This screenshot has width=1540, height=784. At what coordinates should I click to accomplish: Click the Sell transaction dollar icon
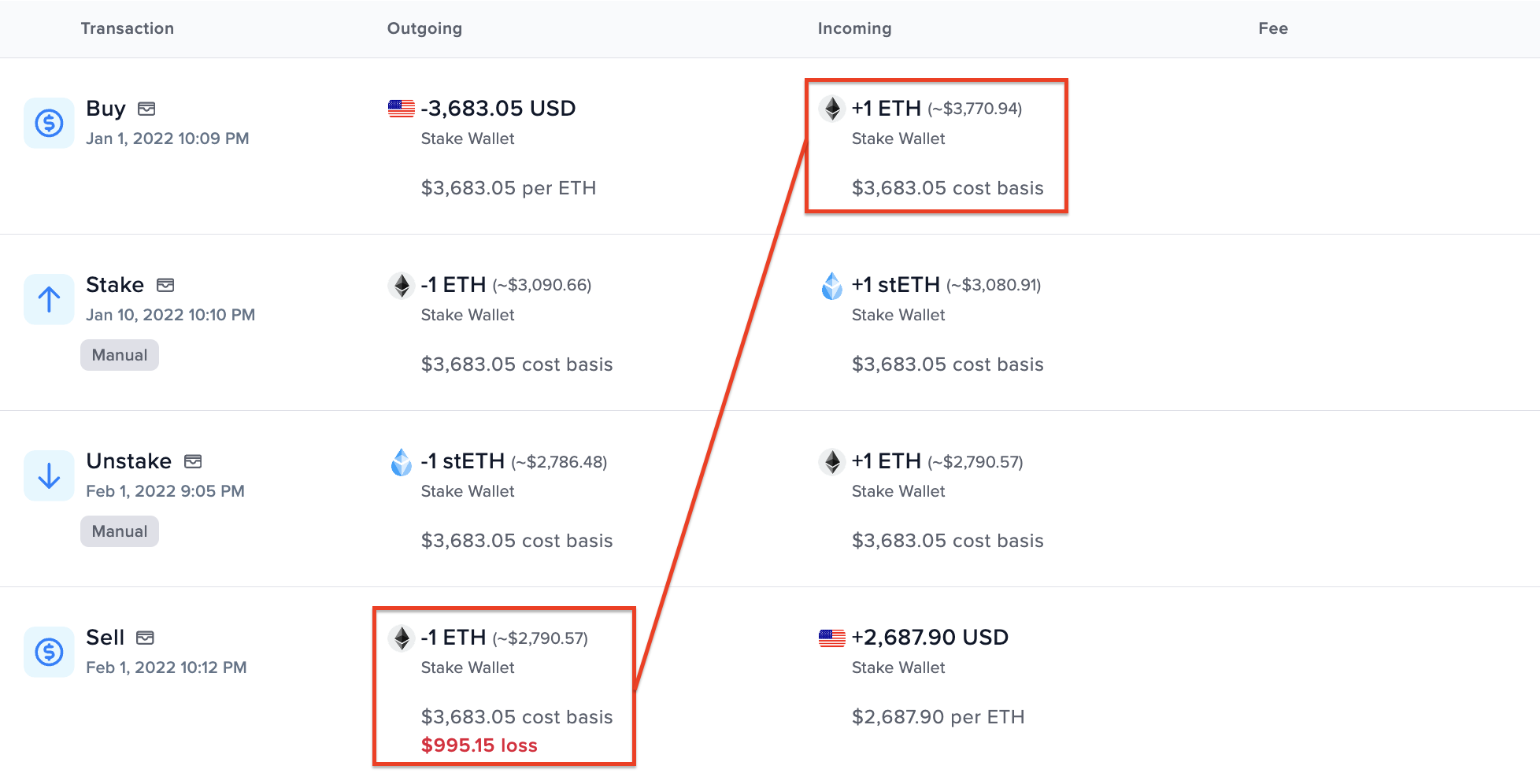49,652
